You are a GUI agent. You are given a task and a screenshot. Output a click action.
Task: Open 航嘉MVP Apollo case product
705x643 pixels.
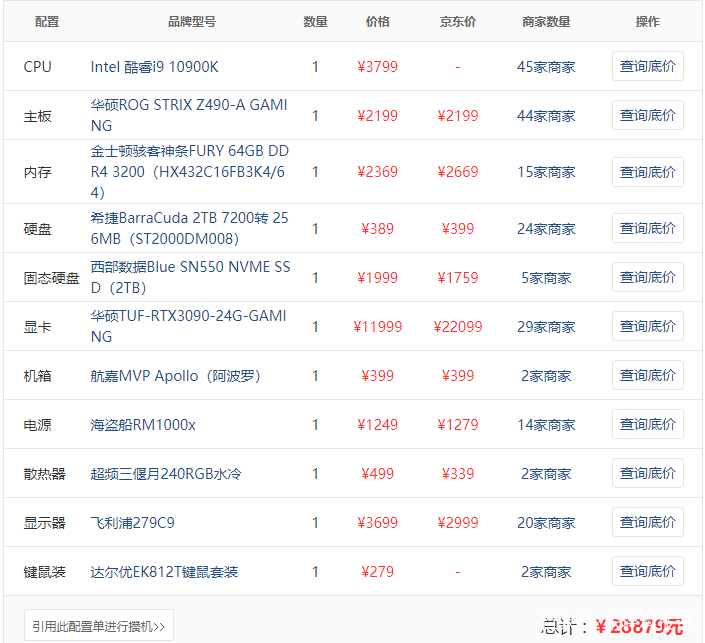click(175, 375)
